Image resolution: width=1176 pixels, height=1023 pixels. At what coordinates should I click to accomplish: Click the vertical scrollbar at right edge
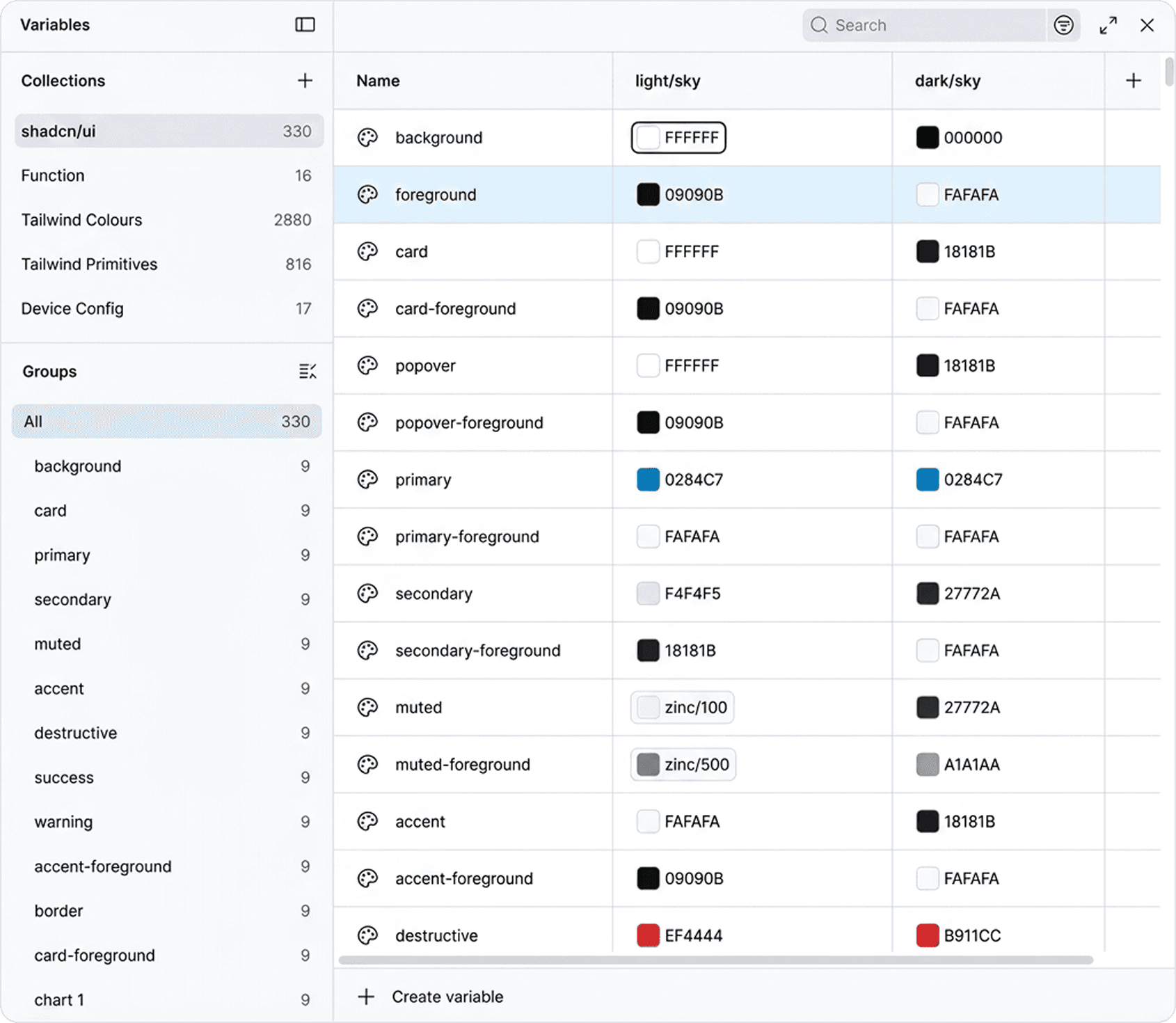(1169, 71)
